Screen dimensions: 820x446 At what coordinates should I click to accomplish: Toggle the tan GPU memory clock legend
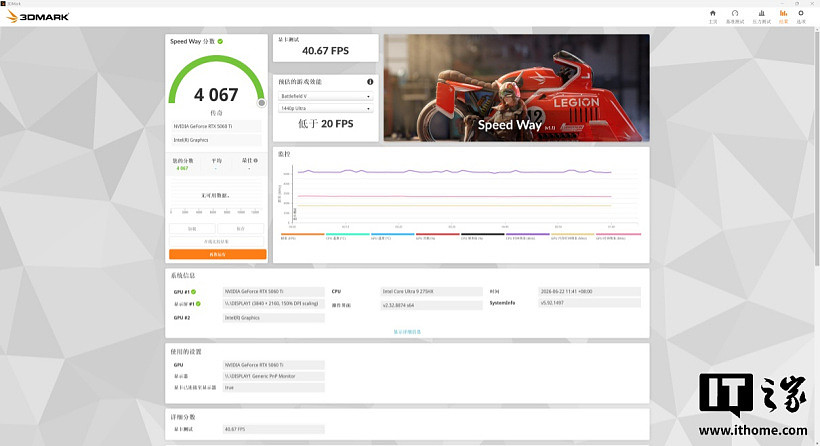[573, 236]
